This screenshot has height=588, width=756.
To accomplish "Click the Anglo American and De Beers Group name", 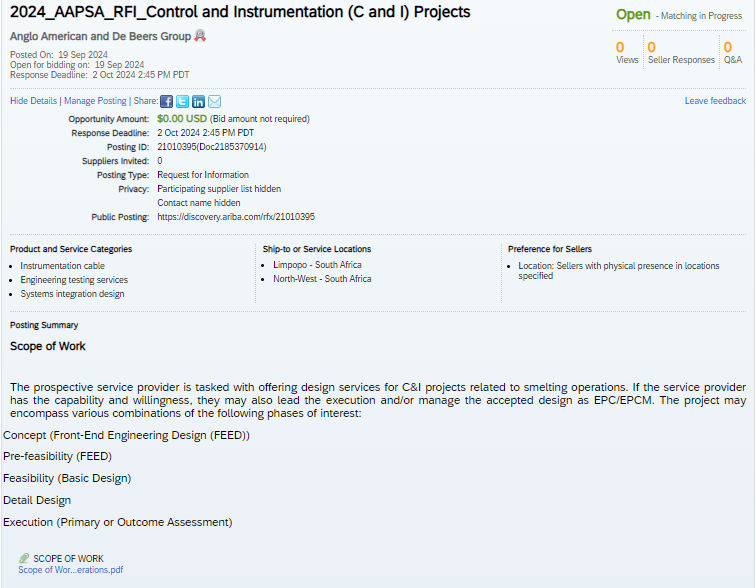I will tap(100, 36).
